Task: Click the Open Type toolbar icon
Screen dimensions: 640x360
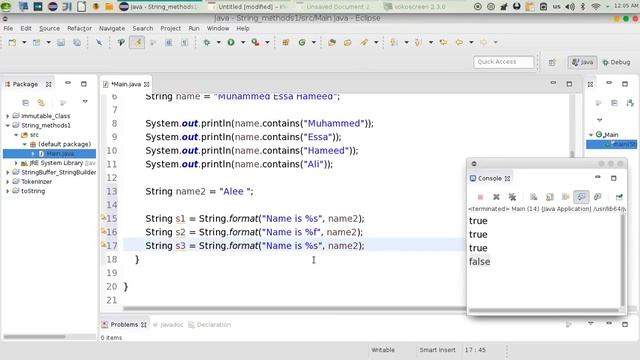Action: 332,42
